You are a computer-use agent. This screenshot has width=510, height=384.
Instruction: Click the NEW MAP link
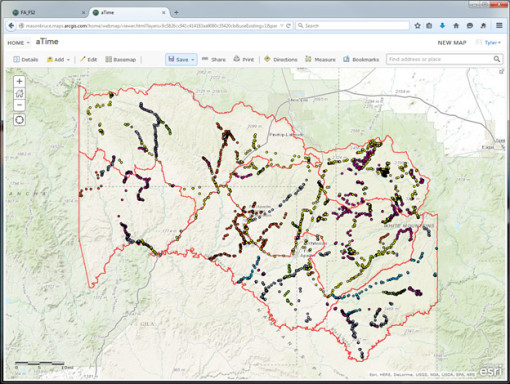tap(452, 43)
